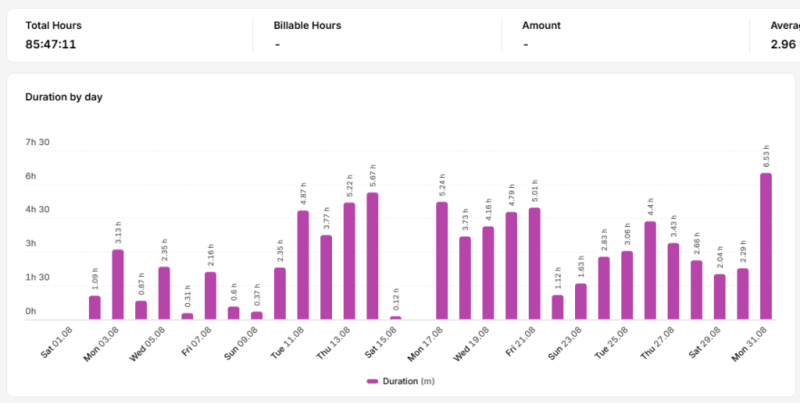Click the Duration by day heading
This screenshot has width=800, height=403.
coord(64,97)
